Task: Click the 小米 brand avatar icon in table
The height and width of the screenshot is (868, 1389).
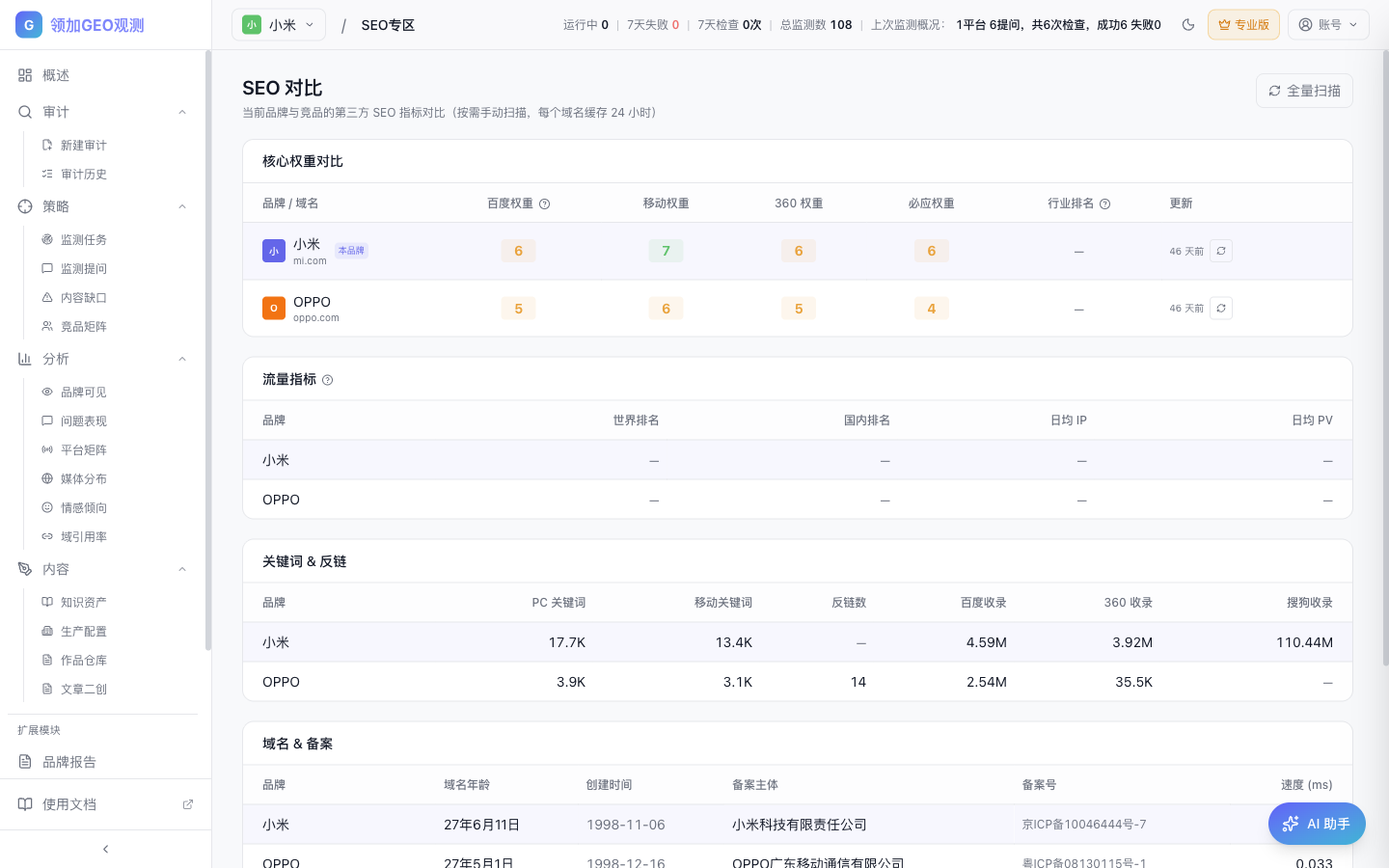Action: click(x=274, y=251)
